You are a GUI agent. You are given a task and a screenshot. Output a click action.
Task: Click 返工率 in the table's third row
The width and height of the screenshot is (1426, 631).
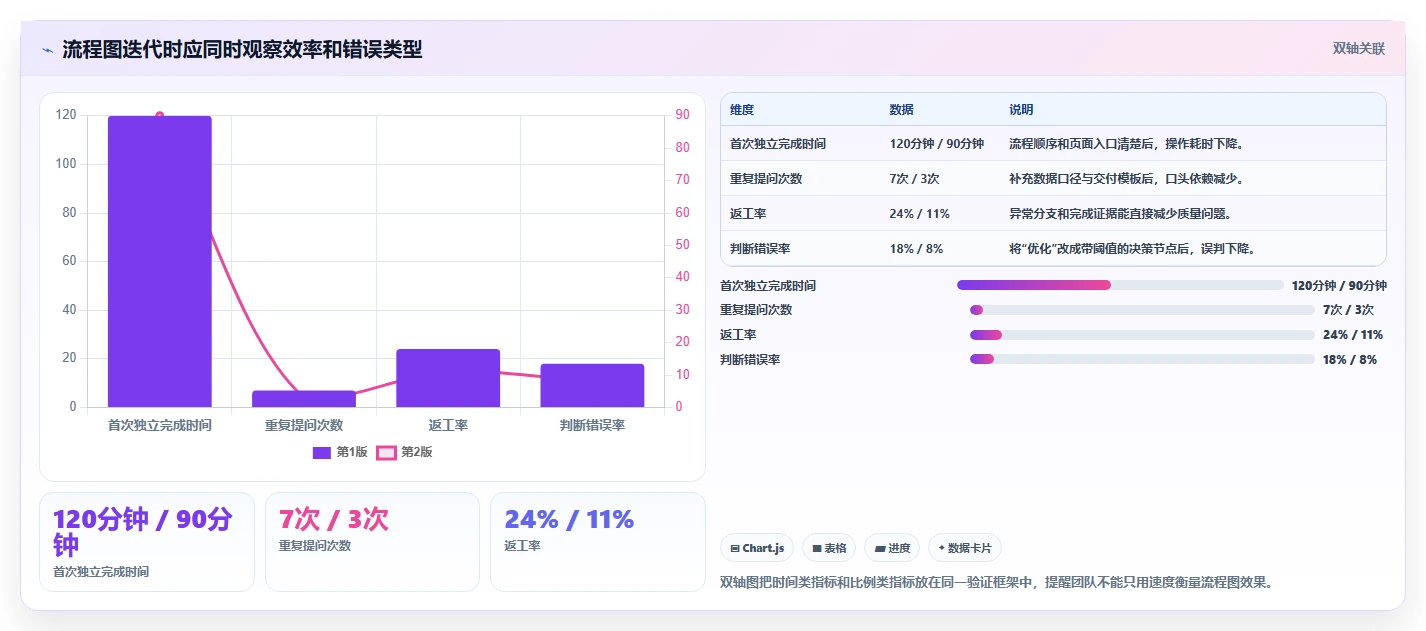(748, 214)
